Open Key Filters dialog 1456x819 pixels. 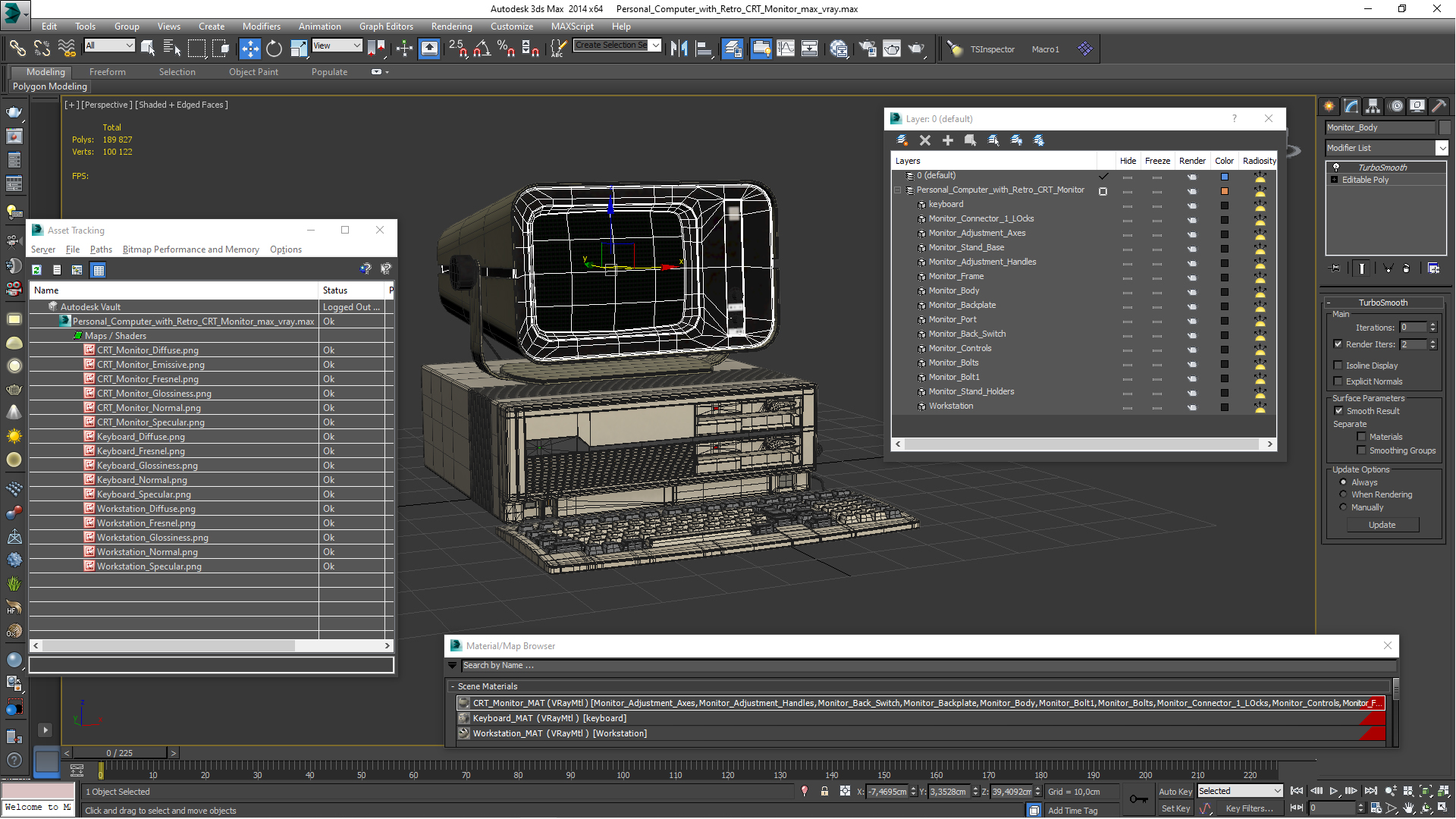tap(1249, 808)
